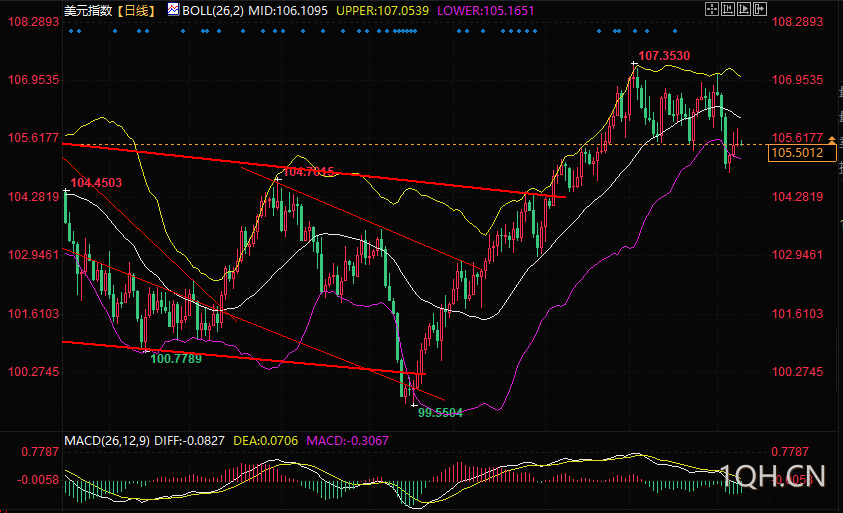Select the 日线 period label
This screenshot has width=843, height=513.
(x=137, y=11)
